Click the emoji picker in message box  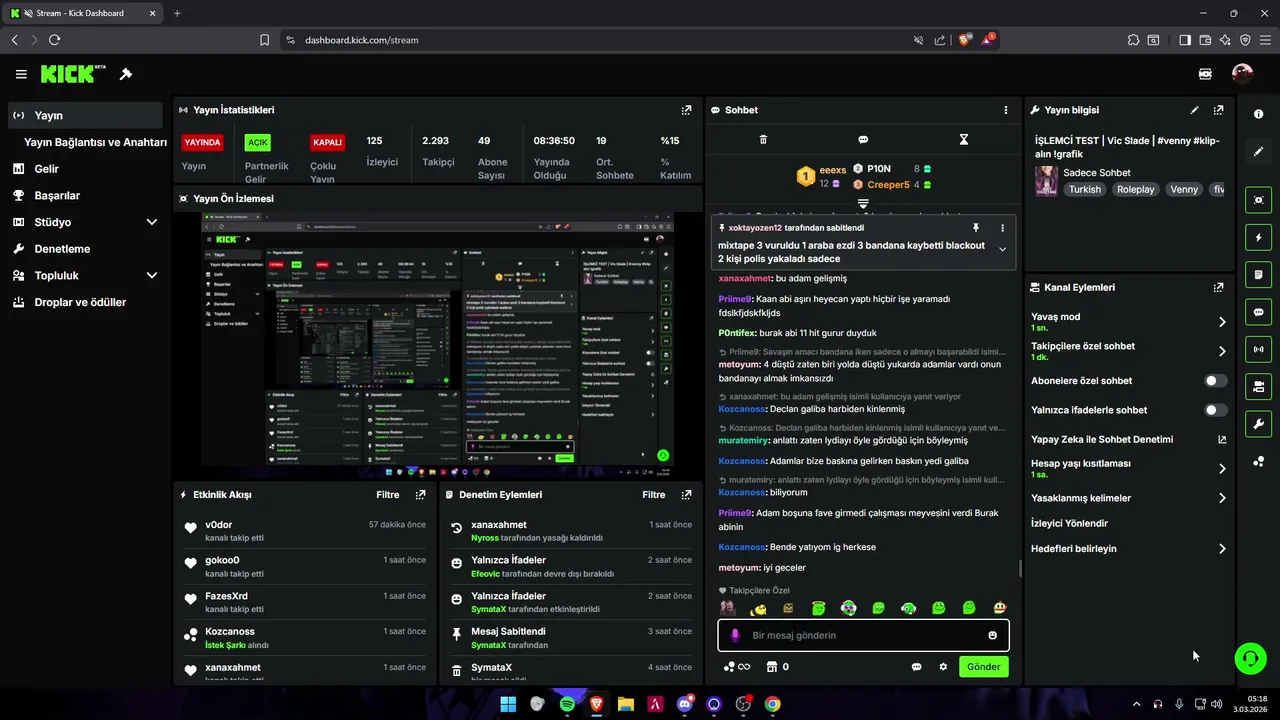[x=992, y=635]
